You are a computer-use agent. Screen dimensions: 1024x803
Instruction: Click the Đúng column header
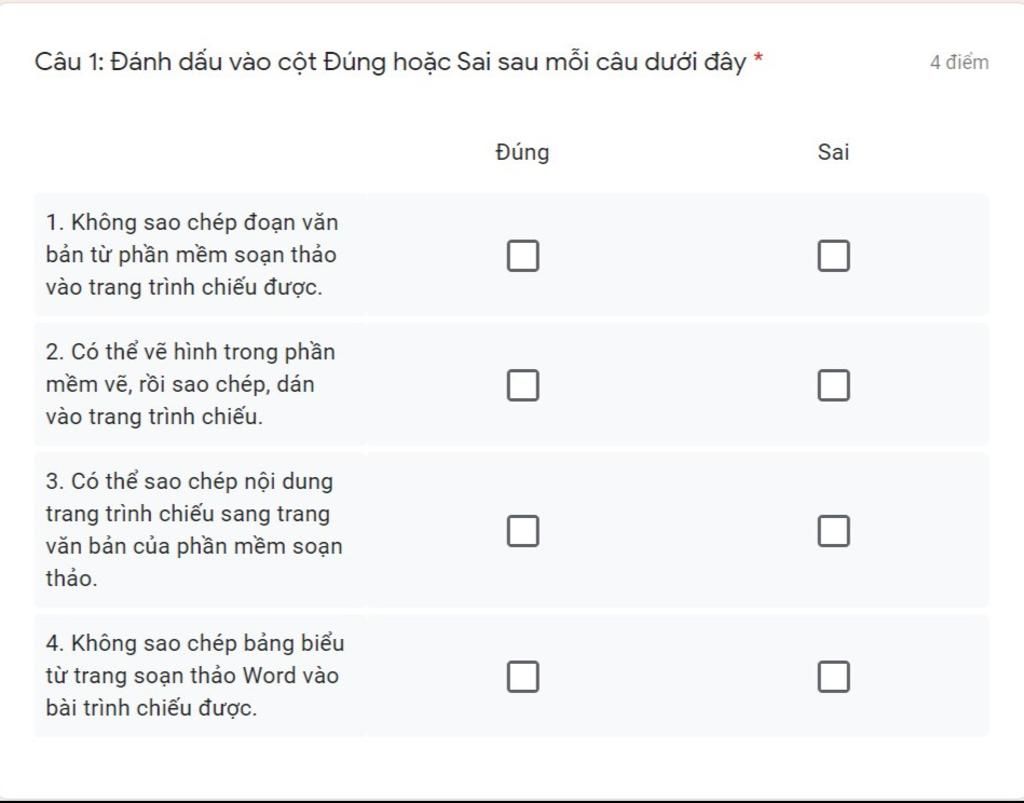[522, 152]
